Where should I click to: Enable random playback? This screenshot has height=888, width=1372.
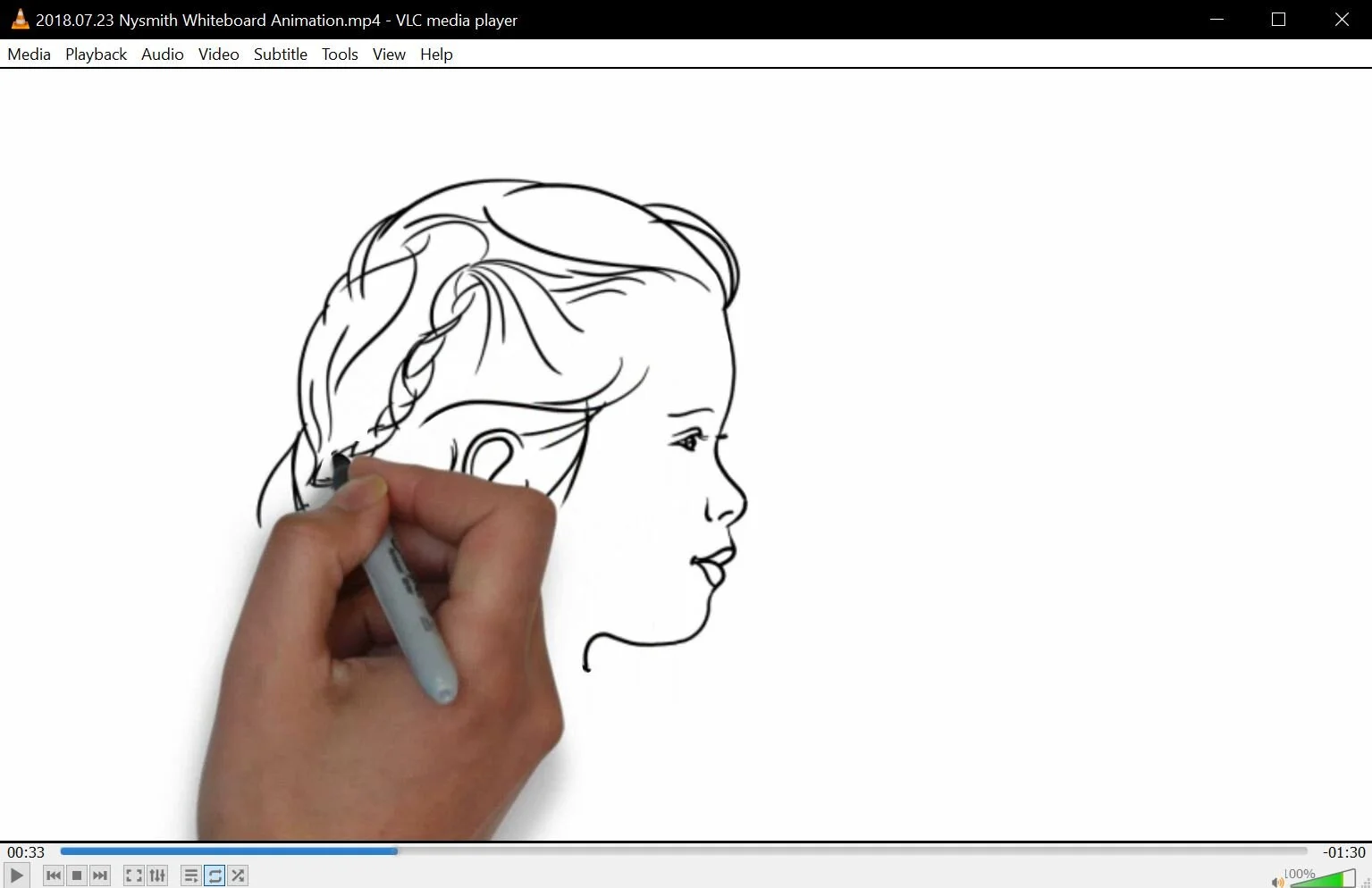pyautogui.click(x=238, y=875)
